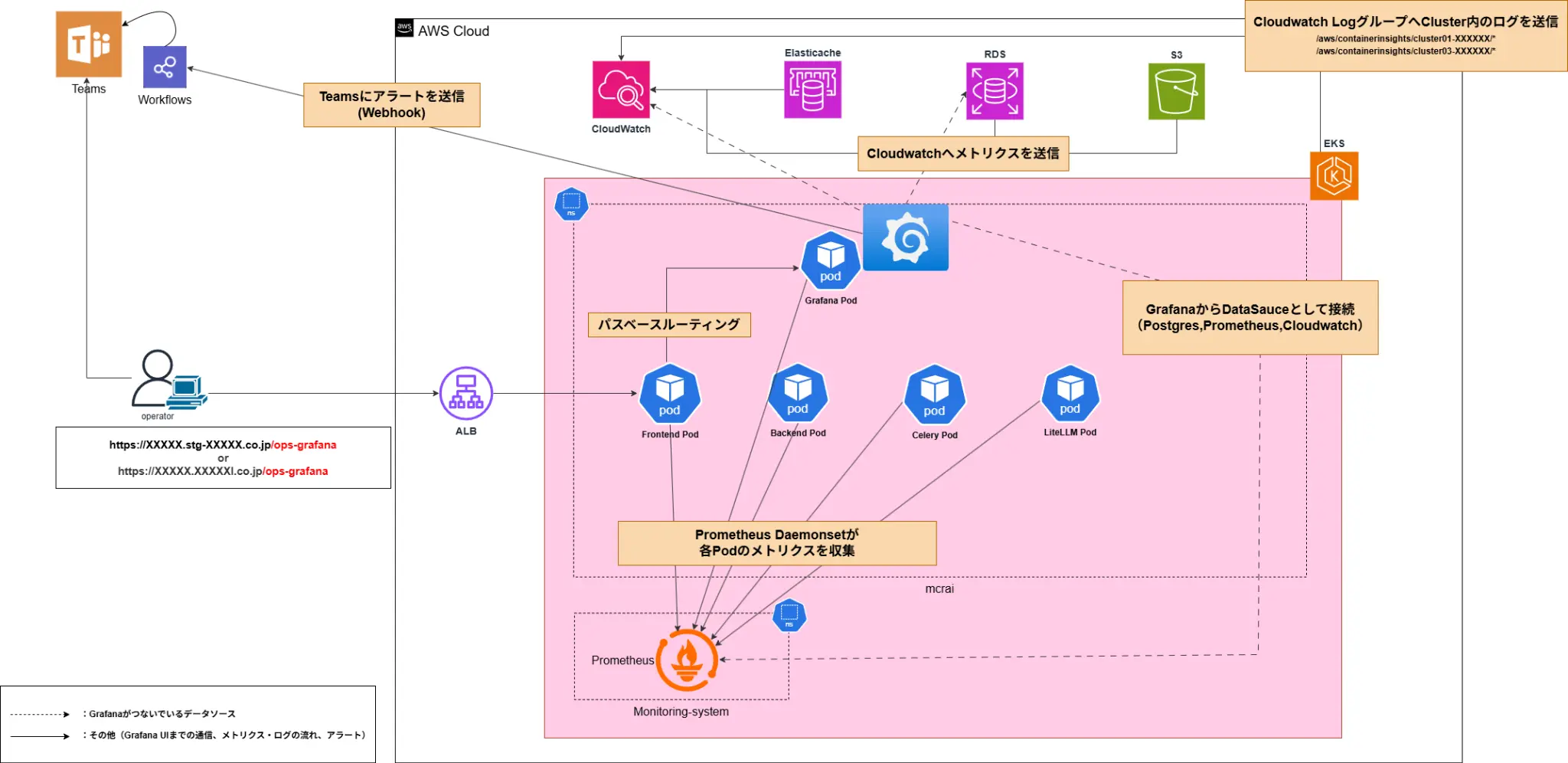Select the CloudWatch service icon
The height and width of the screenshot is (763, 1568).
coord(620,89)
